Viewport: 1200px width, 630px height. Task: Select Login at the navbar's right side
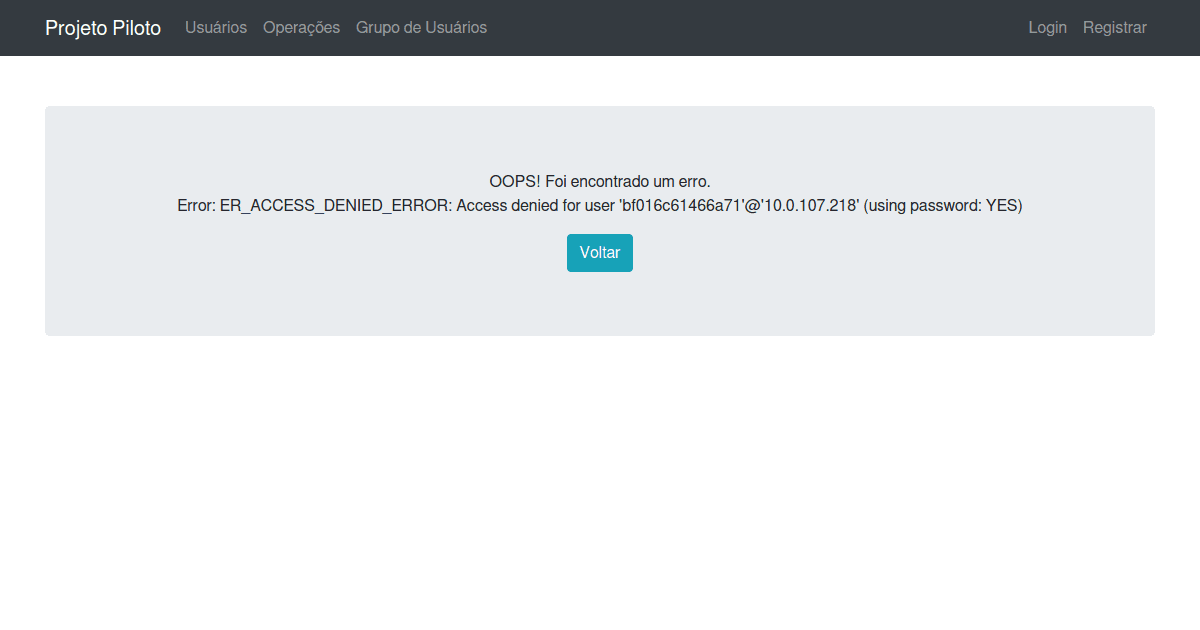pyautogui.click(x=1047, y=27)
